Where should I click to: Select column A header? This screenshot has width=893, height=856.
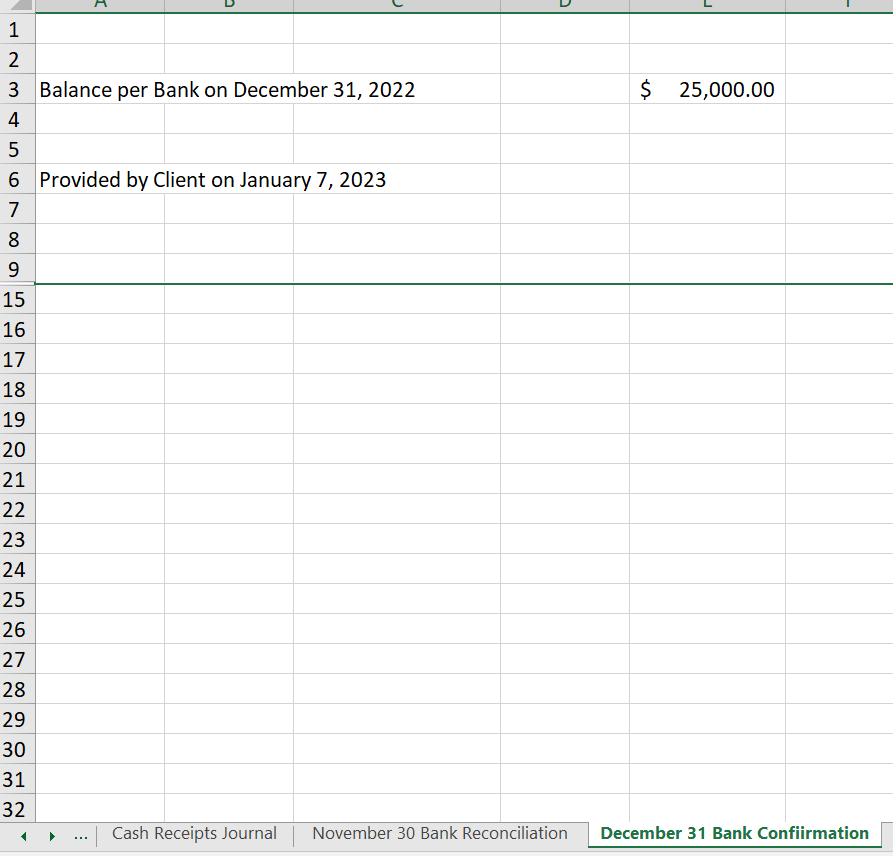(100, 5)
